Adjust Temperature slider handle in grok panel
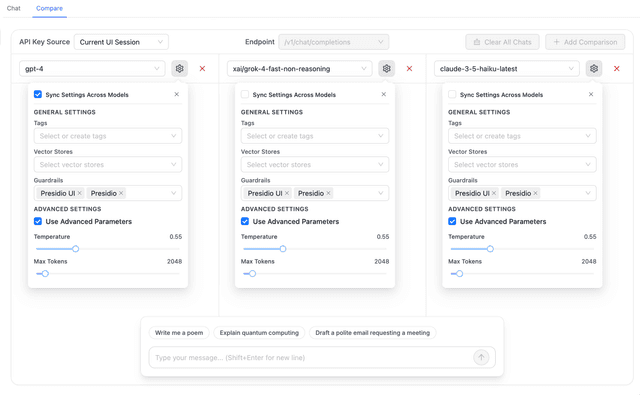Image resolution: width=640 pixels, height=395 pixels. click(283, 249)
